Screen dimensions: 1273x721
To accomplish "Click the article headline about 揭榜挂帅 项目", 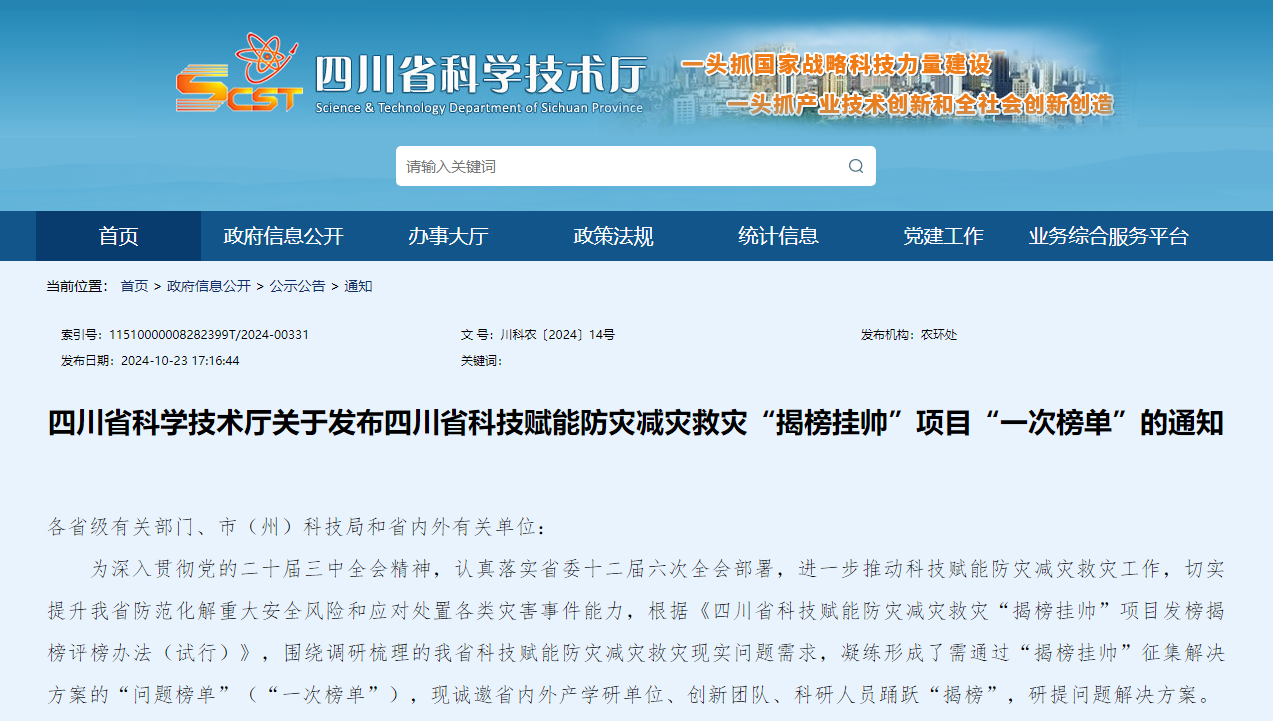I will [x=636, y=423].
